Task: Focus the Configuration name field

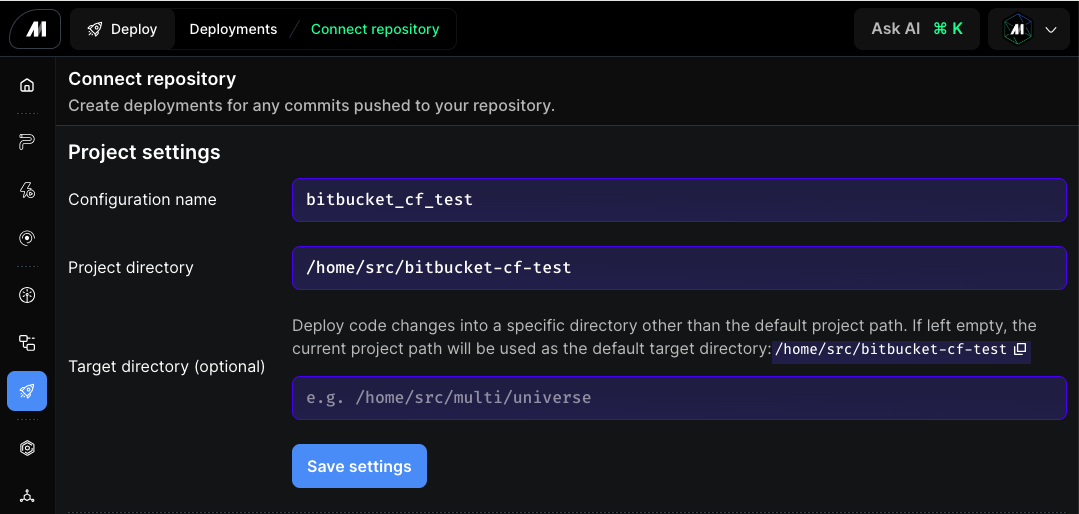Action: [679, 200]
